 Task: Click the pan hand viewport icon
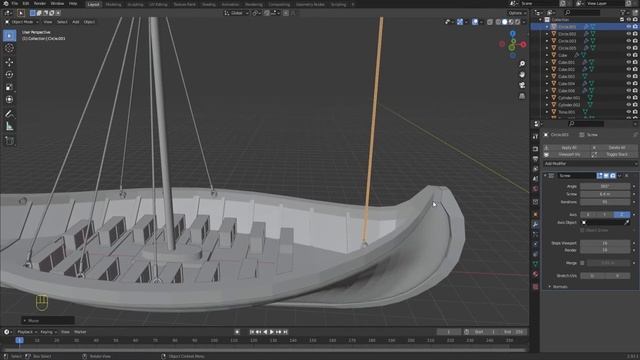click(x=522, y=75)
